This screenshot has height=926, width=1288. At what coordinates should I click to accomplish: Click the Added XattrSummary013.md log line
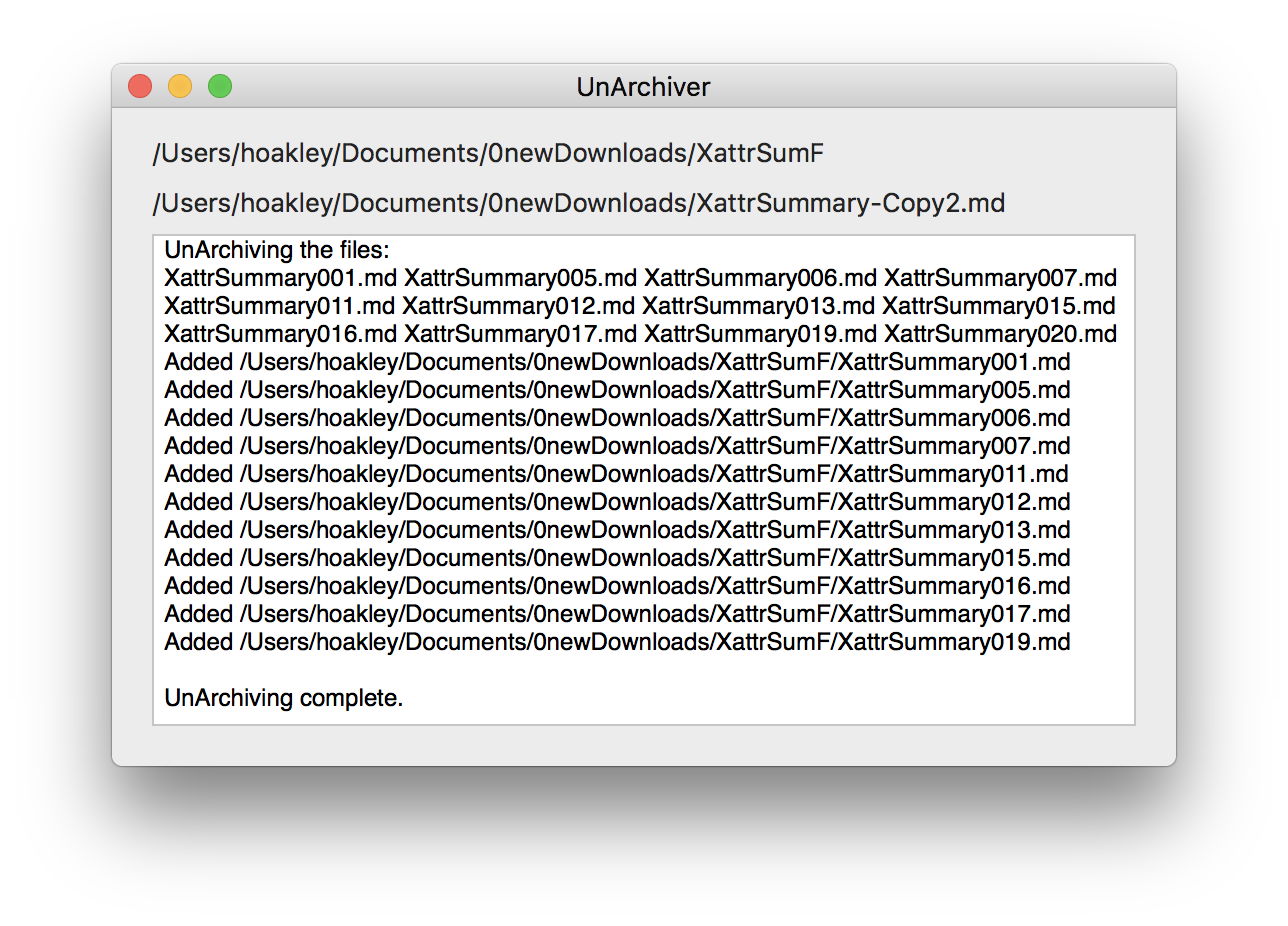coord(617,530)
